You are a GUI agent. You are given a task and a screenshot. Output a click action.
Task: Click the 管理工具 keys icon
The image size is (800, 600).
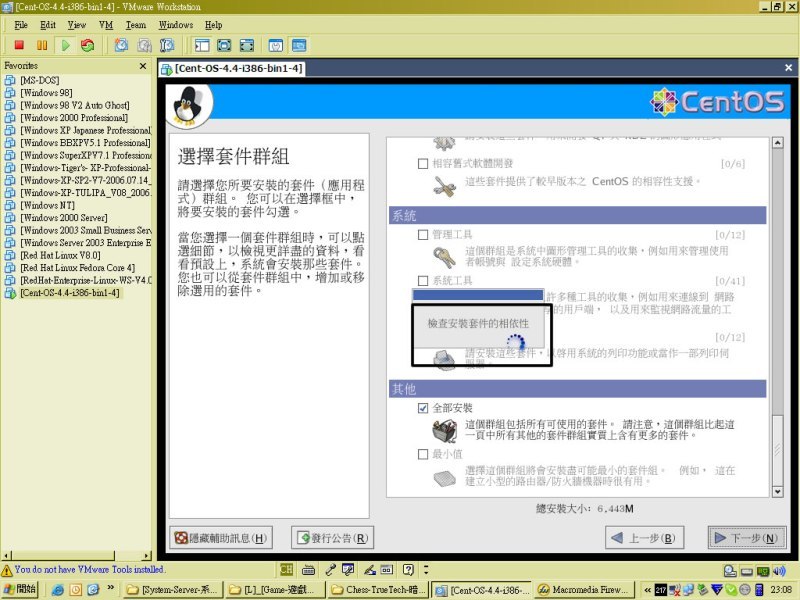(444, 257)
